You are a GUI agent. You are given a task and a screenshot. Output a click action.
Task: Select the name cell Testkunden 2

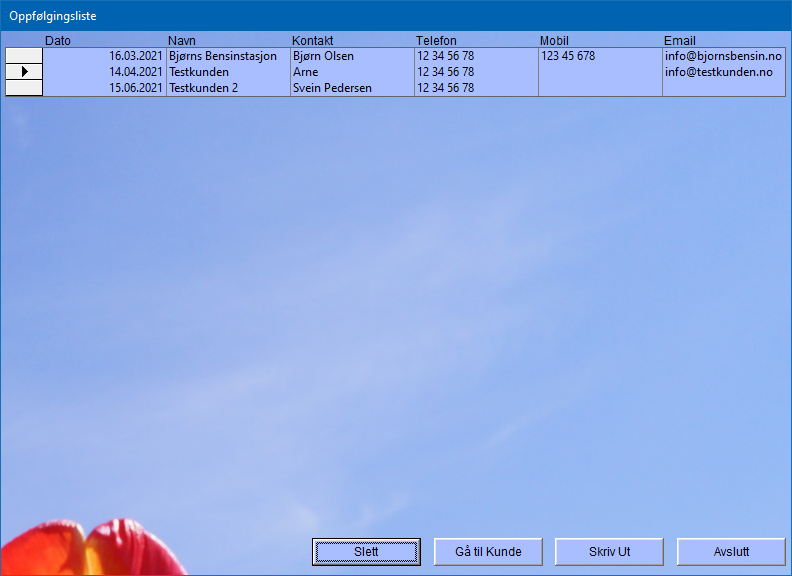click(228, 88)
